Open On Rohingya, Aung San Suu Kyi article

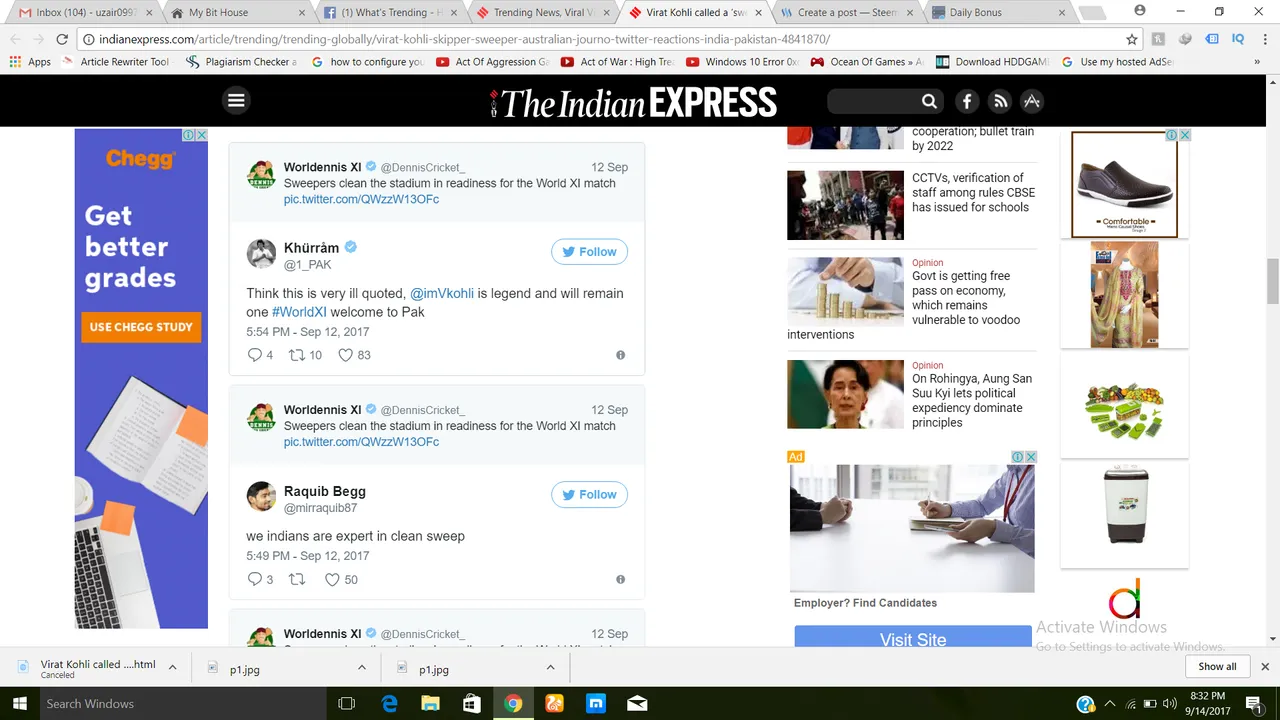972,400
